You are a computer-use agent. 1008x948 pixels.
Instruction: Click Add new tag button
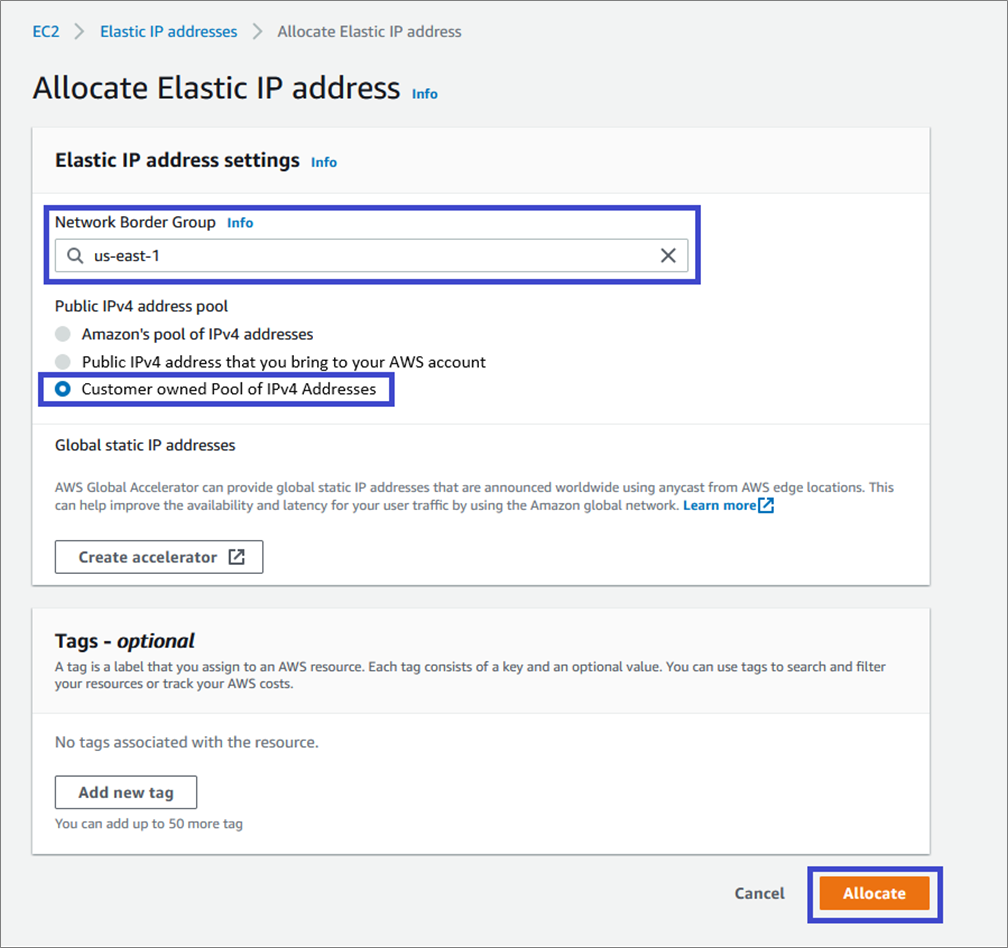tap(126, 792)
